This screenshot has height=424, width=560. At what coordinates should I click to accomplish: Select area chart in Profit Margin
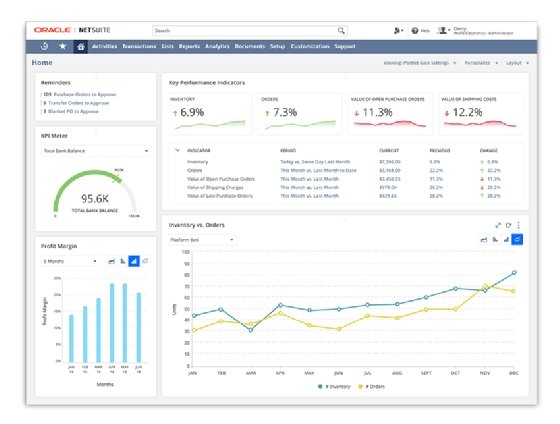pos(111,261)
